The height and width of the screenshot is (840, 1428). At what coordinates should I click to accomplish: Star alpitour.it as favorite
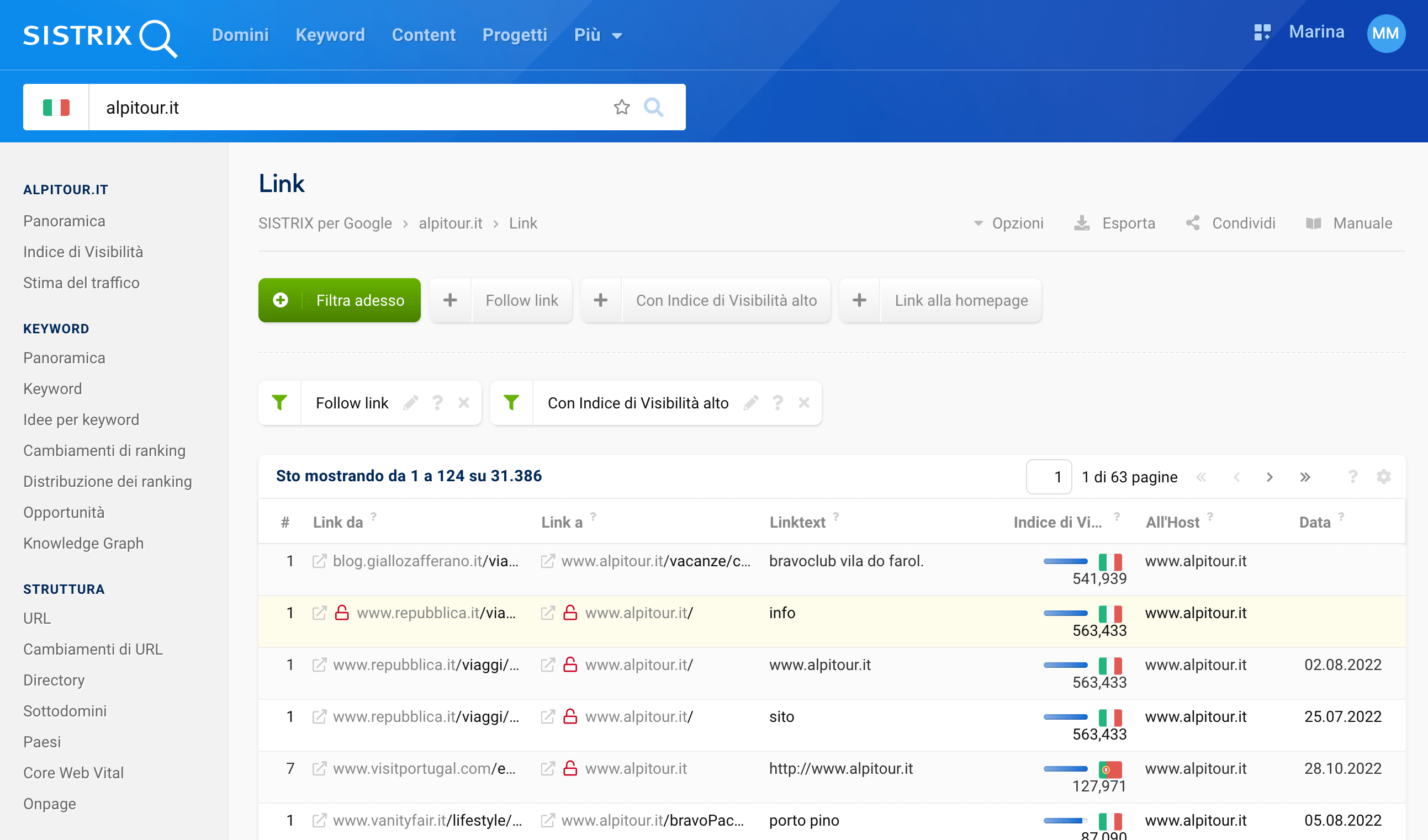[622, 107]
